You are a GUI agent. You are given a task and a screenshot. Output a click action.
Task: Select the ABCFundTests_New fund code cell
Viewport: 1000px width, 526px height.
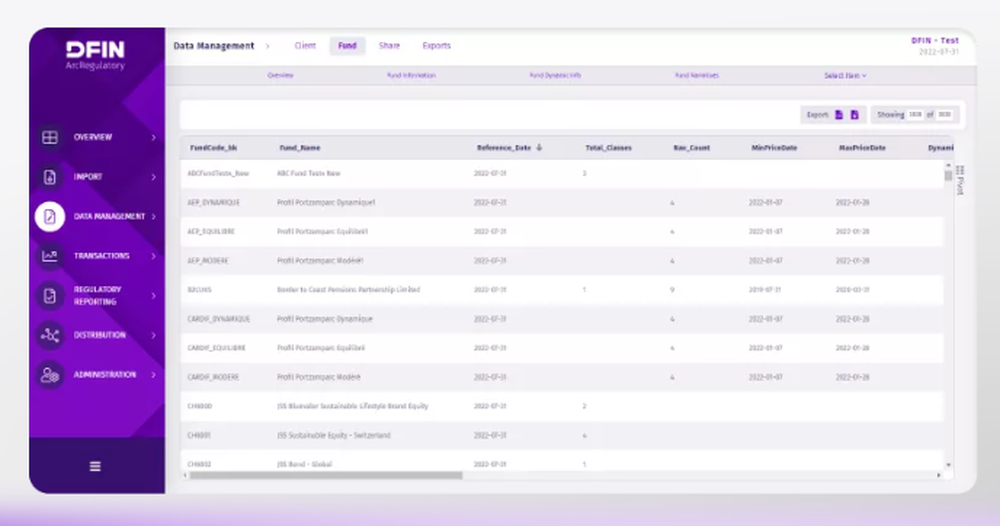coord(218,173)
